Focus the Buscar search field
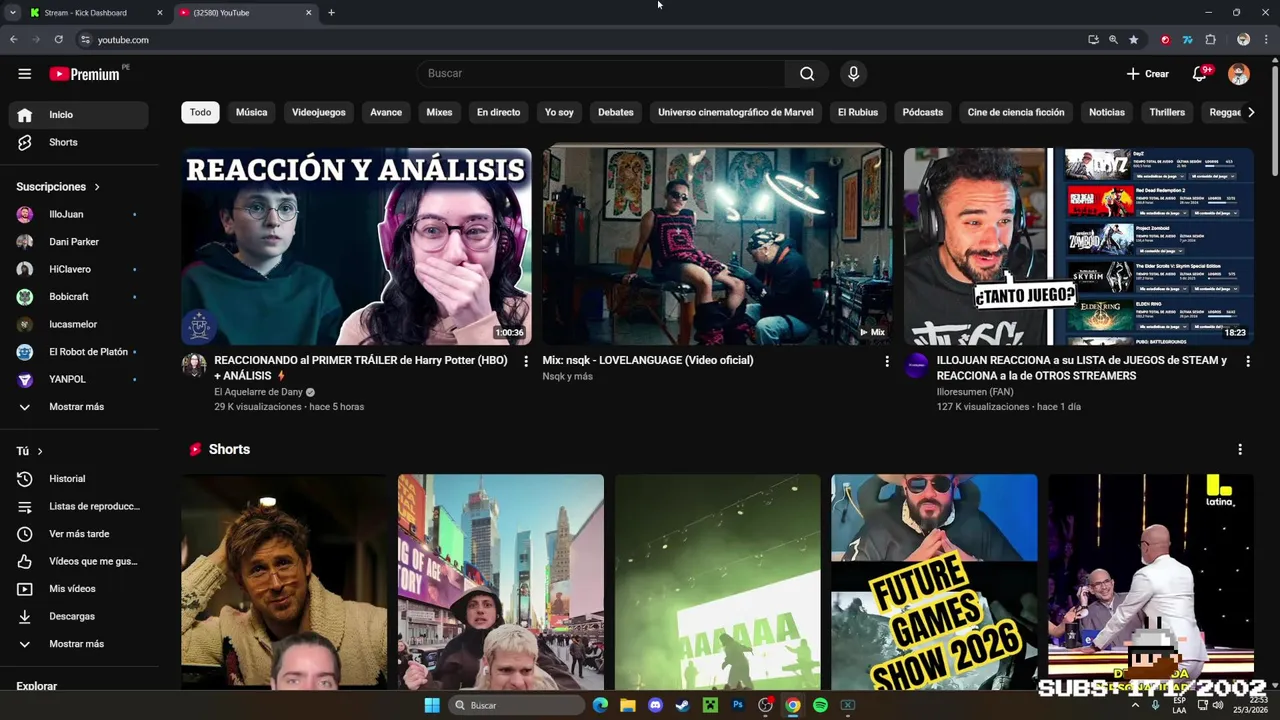 click(x=601, y=74)
